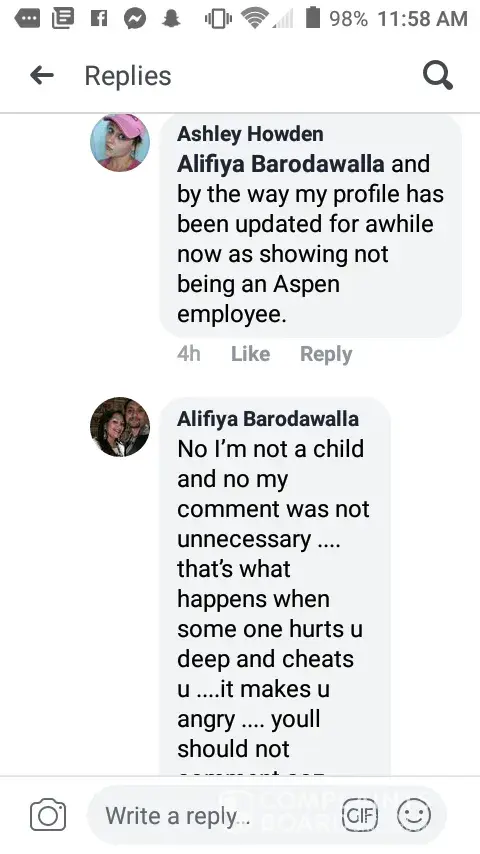
Task: Open search with the magnifier icon
Action: (438, 75)
